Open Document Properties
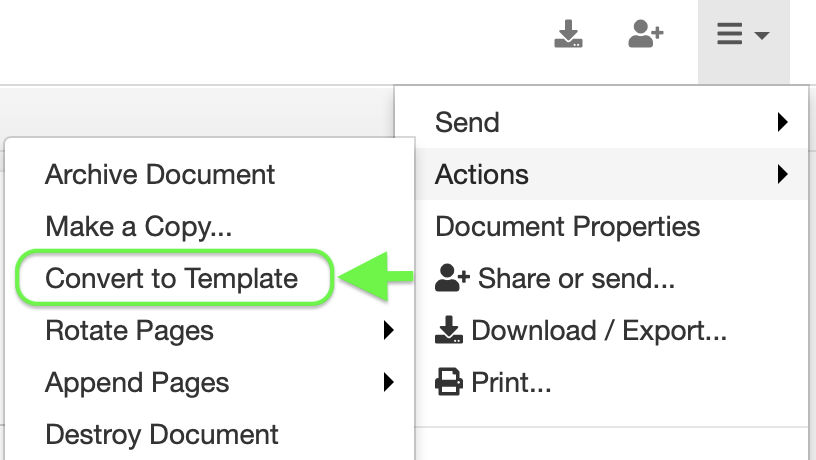 coord(567,227)
